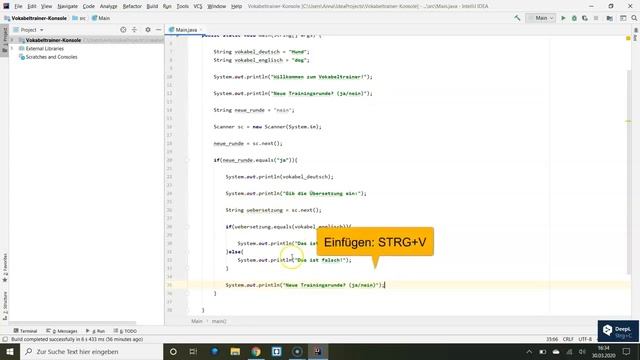This screenshot has width=640, height=360.
Task: Click the DeepL popup in the bottom right
Action: 618,331
